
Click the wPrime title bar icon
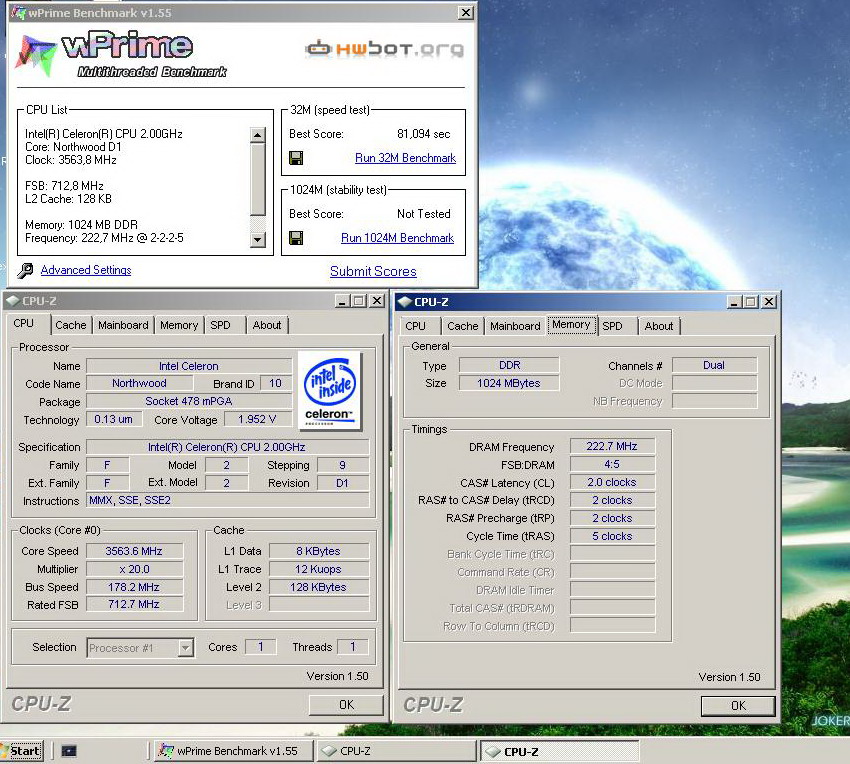coord(18,12)
